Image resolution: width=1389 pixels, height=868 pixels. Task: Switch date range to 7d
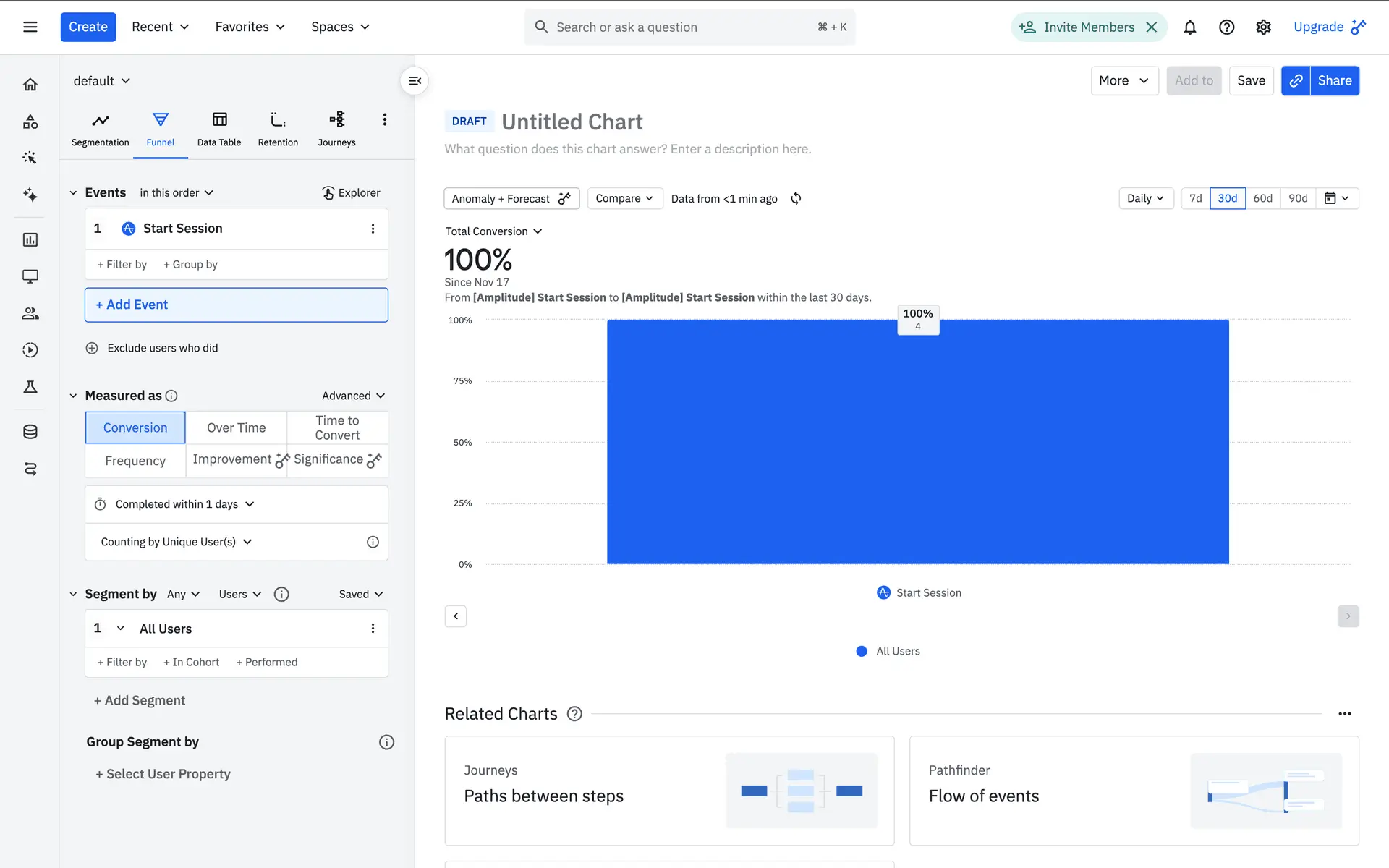coord(1195,198)
